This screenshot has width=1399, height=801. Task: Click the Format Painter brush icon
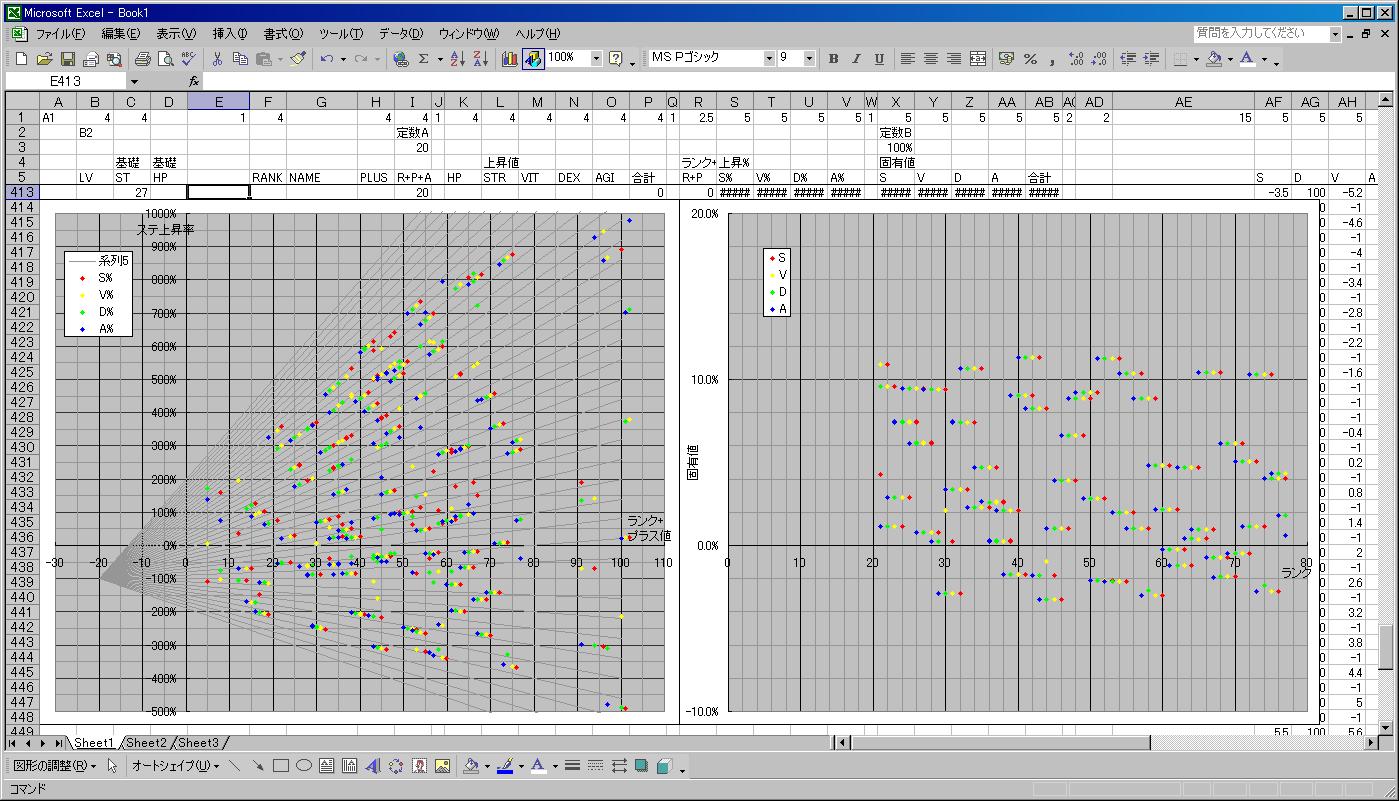[x=298, y=59]
